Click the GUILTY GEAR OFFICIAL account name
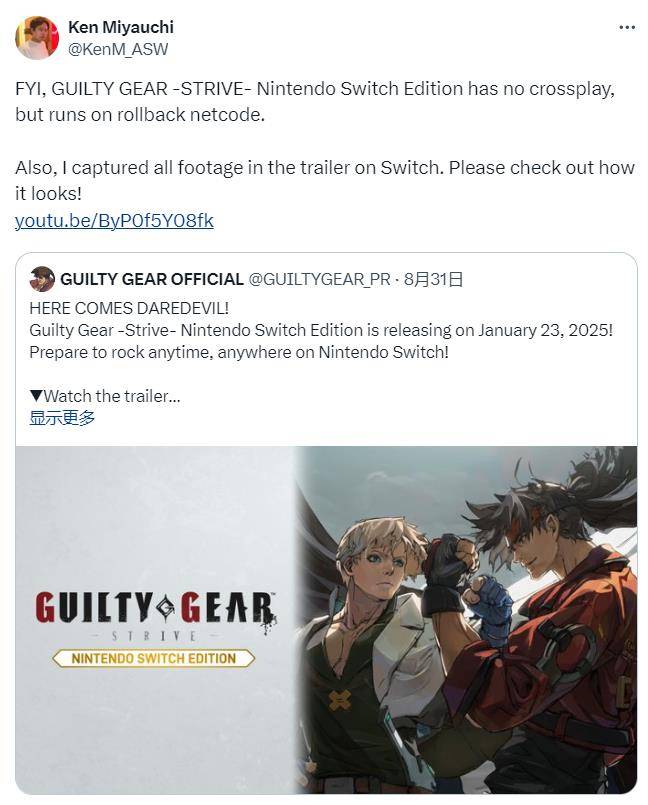The height and width of the screenshot is (805, 648). (x=152, y=279)
